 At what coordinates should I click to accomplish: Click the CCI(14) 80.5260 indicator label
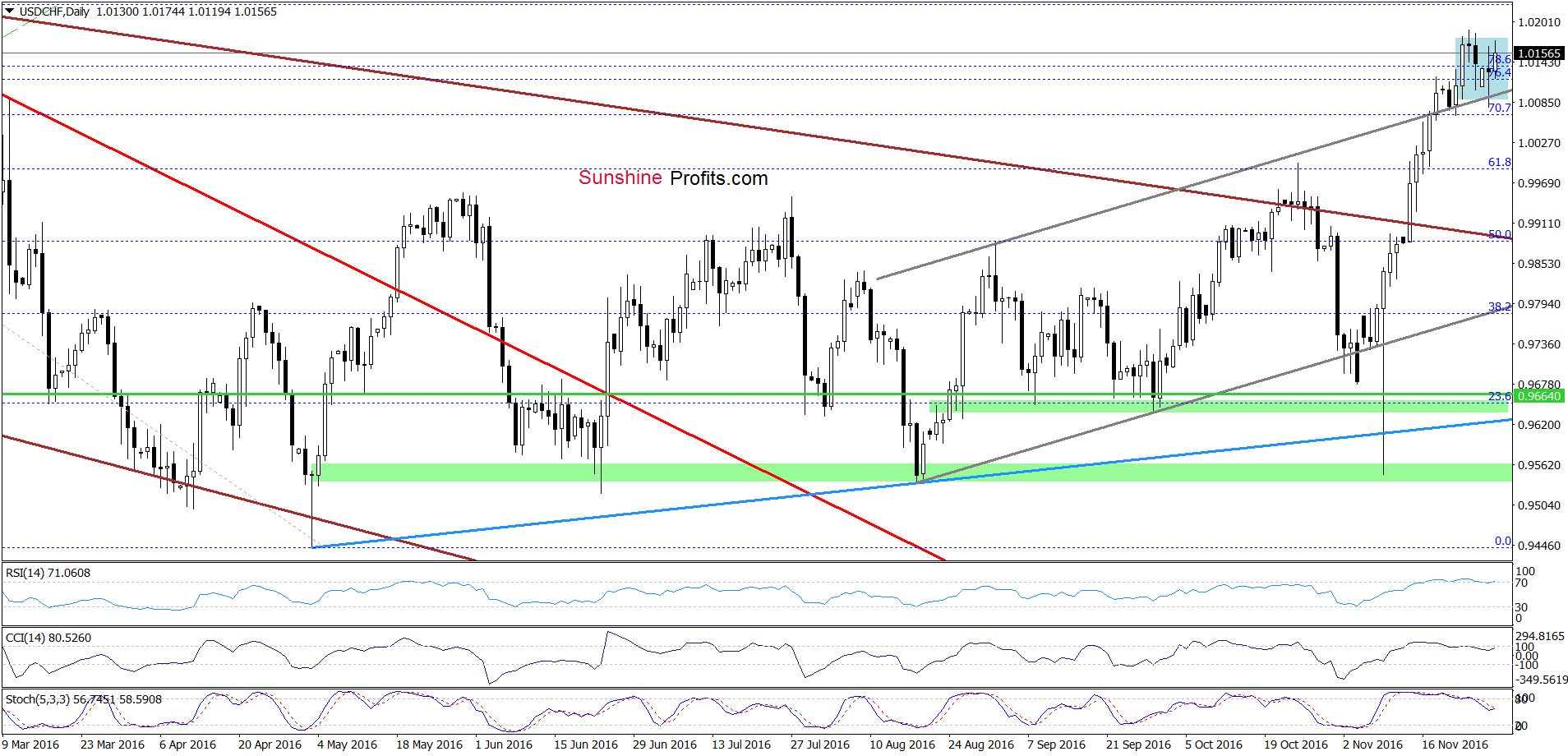pos(48,638)
